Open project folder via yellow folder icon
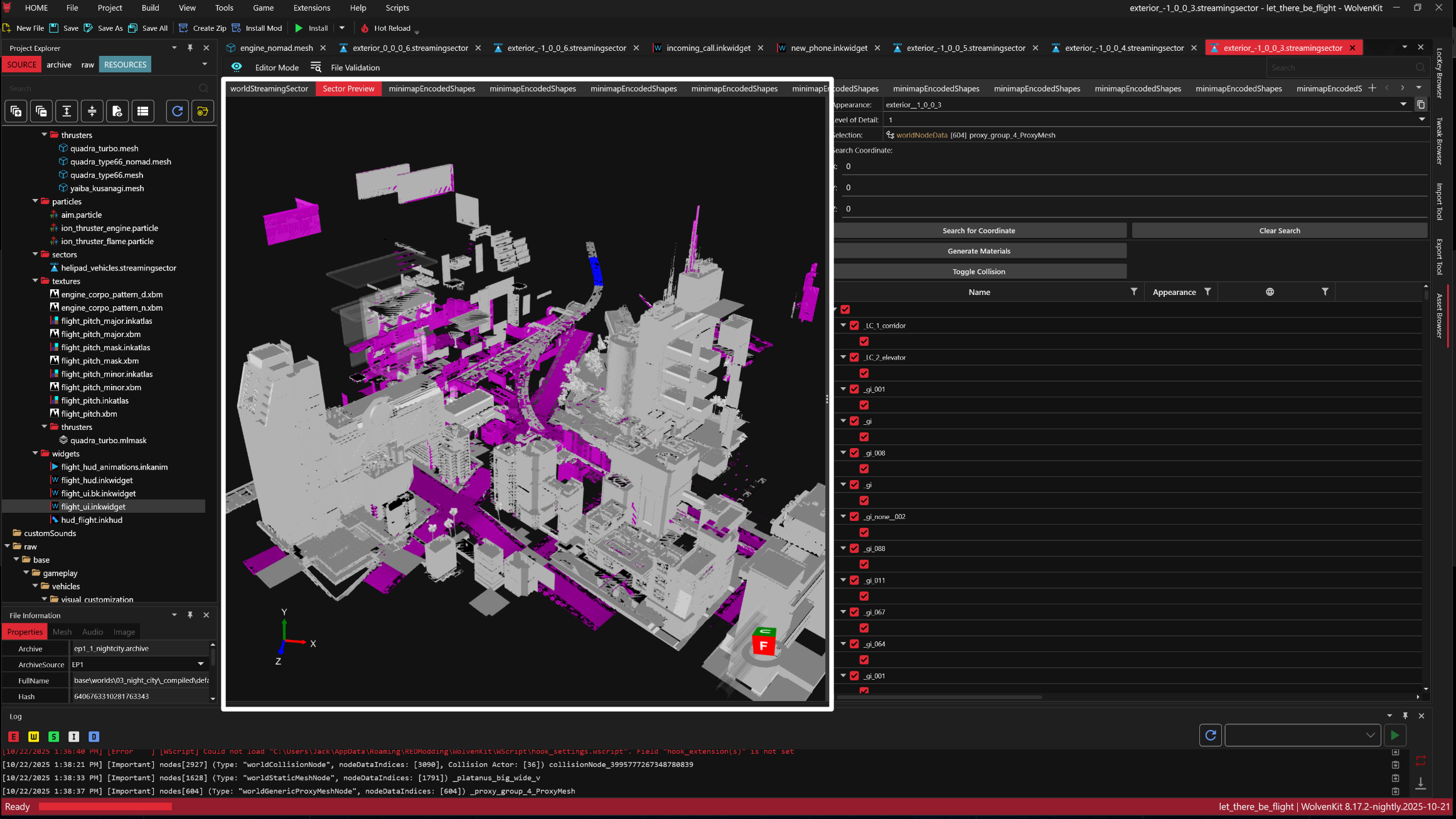The image size is (1456, 819). [203, 111]
